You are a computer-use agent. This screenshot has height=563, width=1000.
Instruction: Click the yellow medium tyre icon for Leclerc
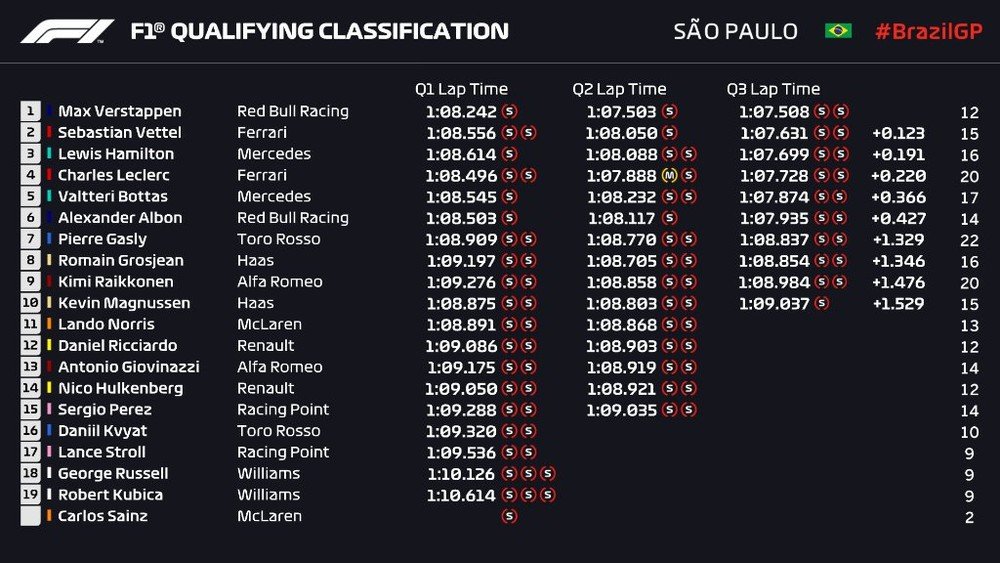(670, 176)
